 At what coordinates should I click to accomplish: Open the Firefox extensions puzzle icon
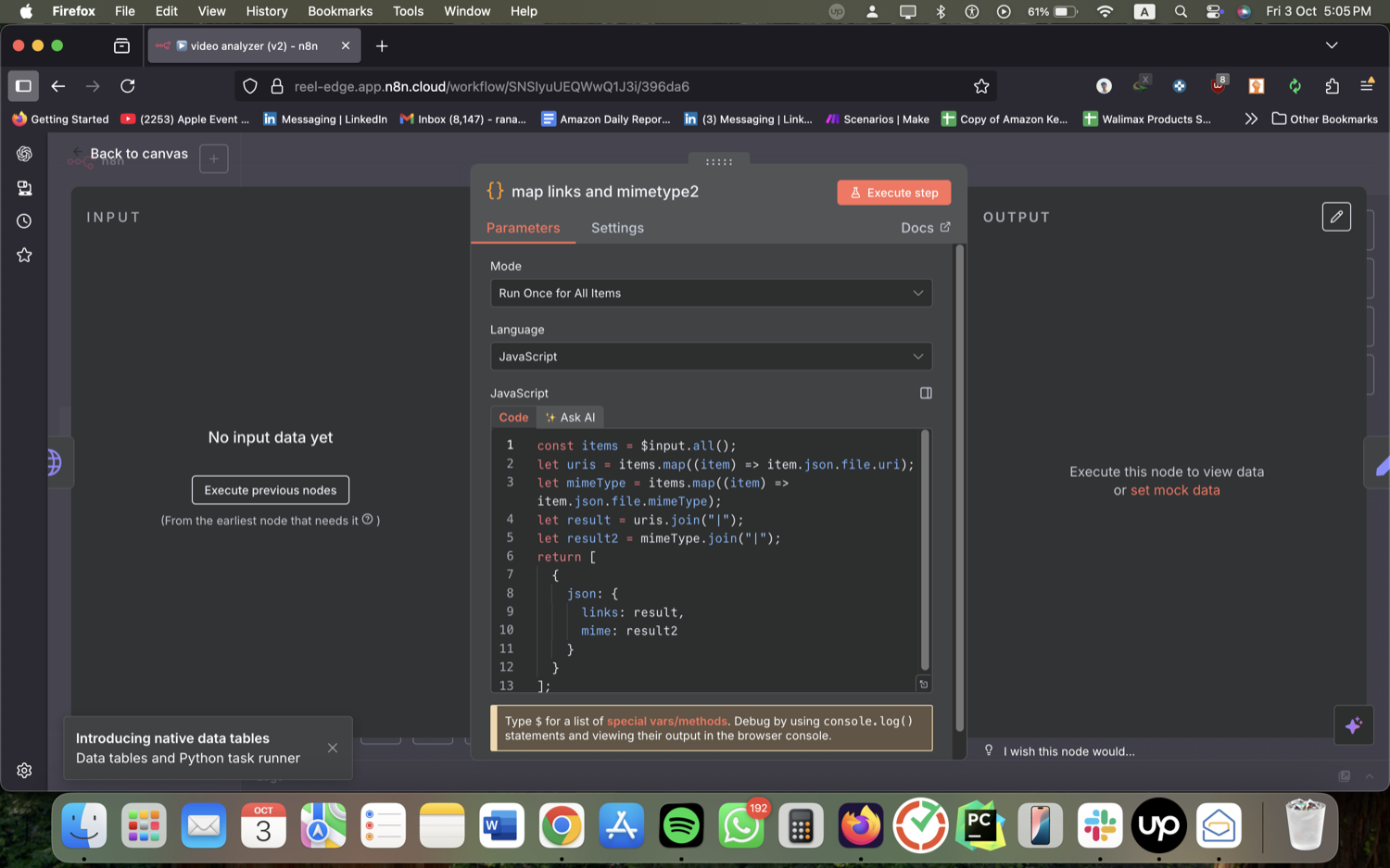click(1332, 86)
